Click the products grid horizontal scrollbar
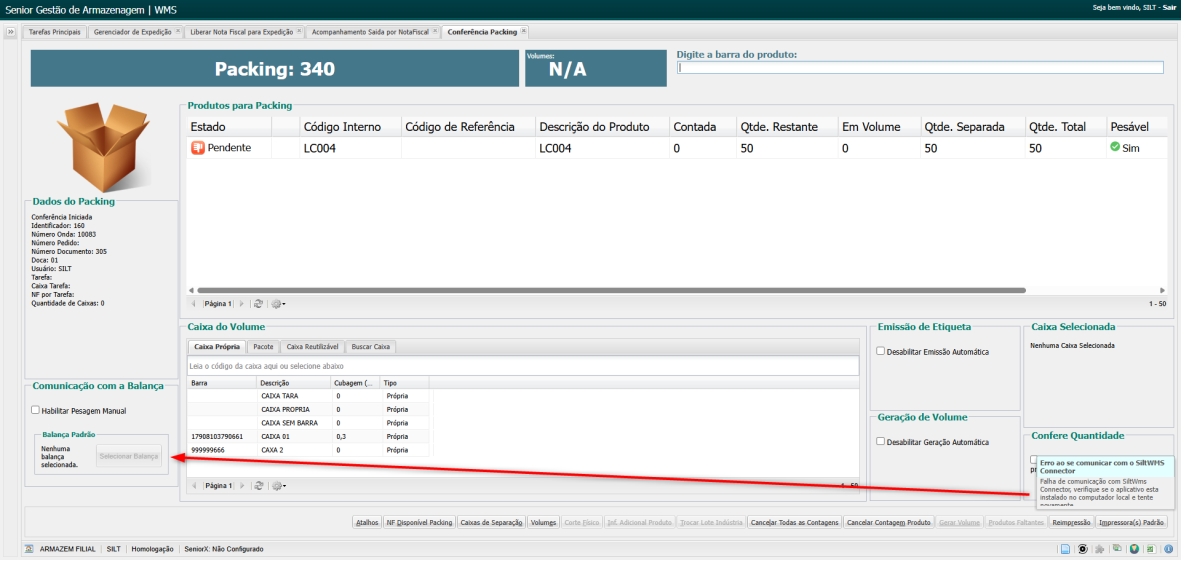The width and height of the screenshot is (1191, 570). coord(611,290)
